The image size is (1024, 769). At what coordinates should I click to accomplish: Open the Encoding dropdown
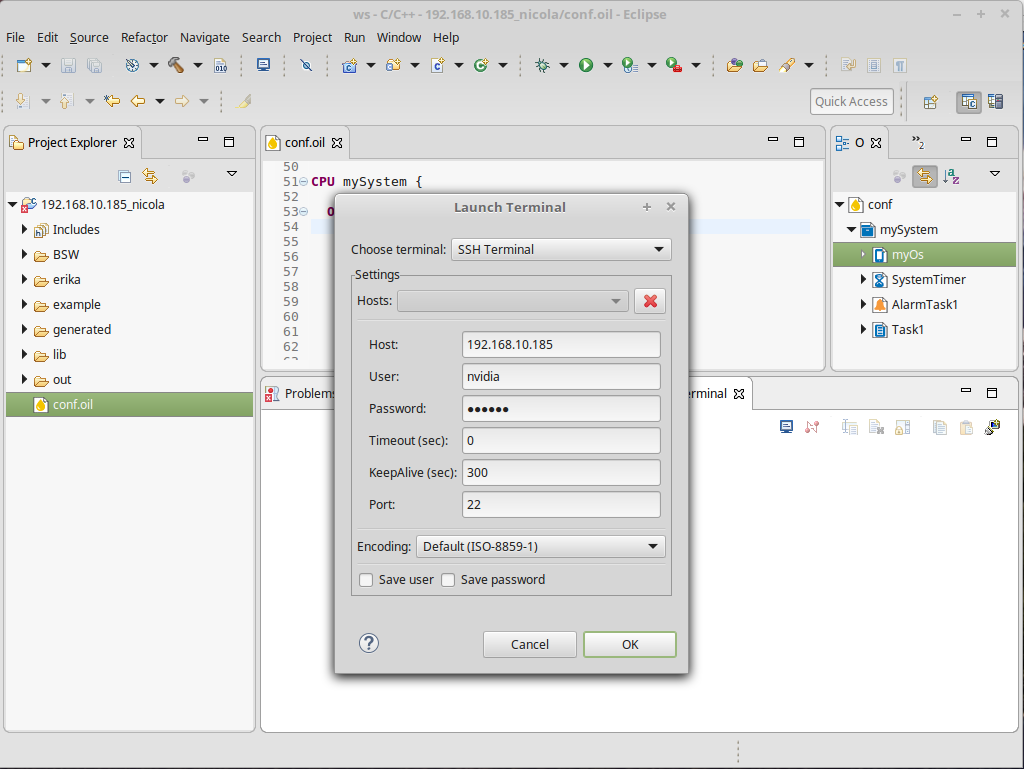[541, 546]
